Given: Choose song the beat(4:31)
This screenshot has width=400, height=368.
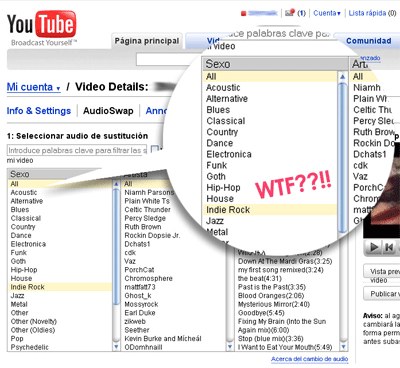Looking at the screenshot, I should click(x=260, y=278).
